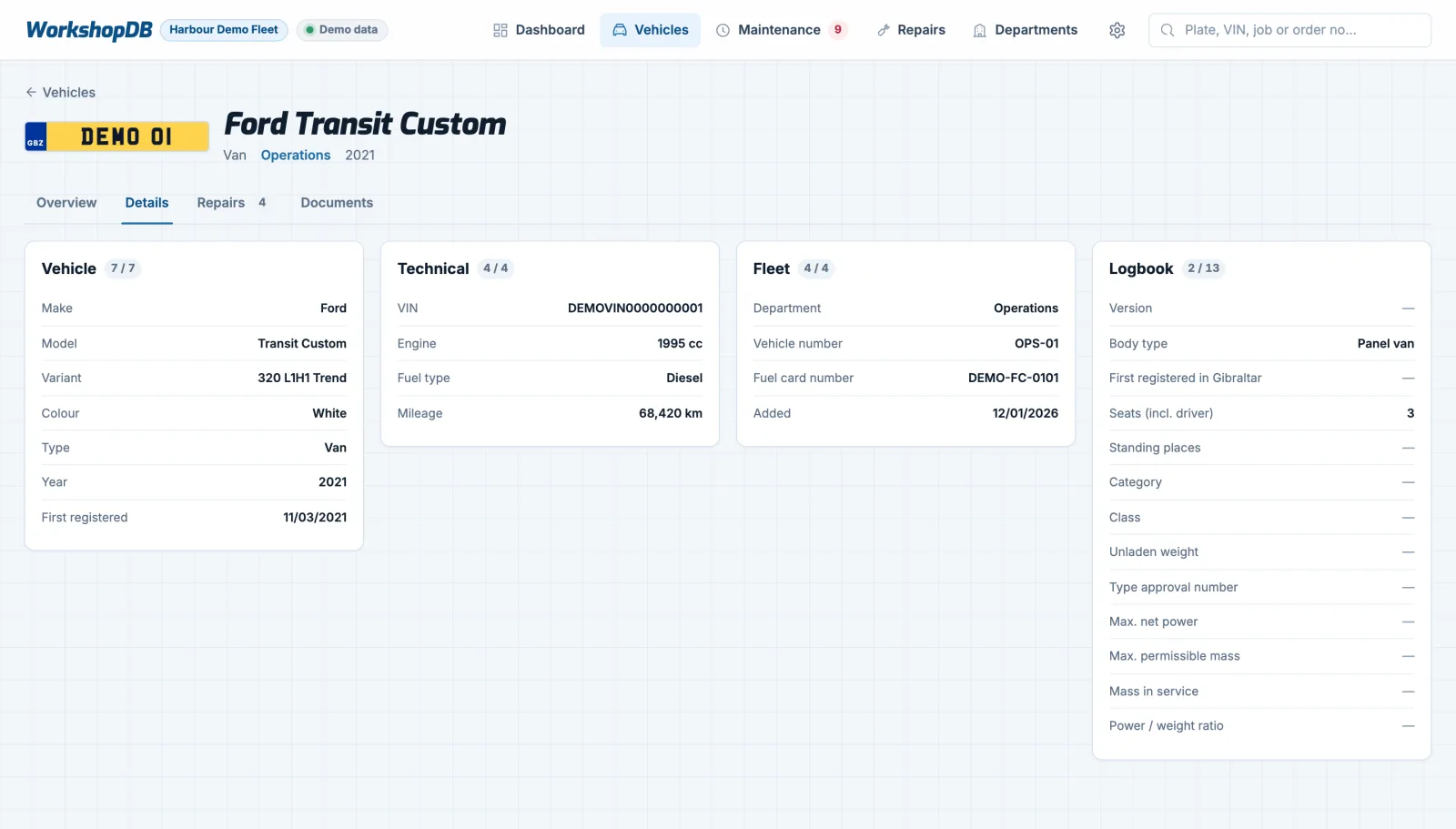
Task: Click the Body type value Panel van
Action: 1386,343
